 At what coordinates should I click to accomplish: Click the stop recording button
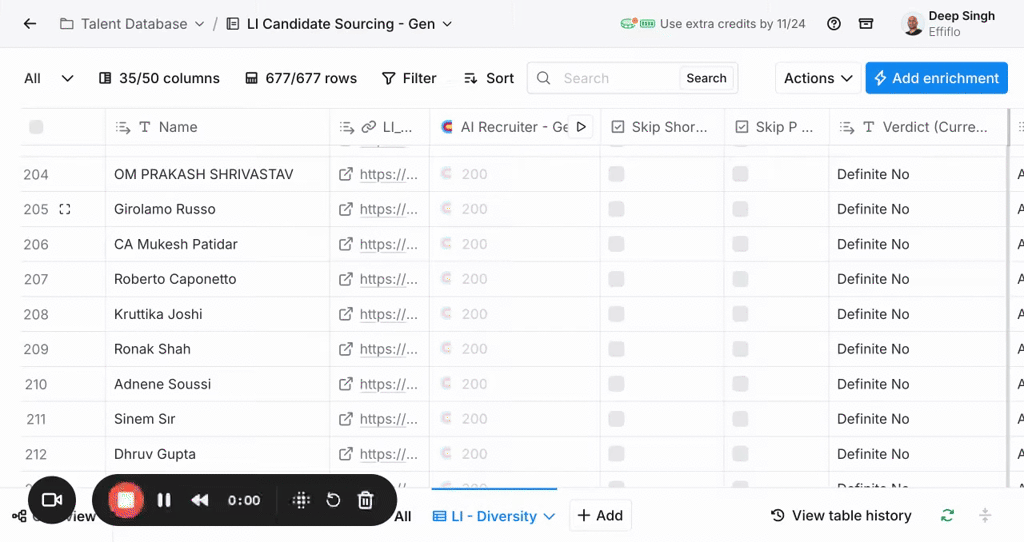tap(126, 500)
